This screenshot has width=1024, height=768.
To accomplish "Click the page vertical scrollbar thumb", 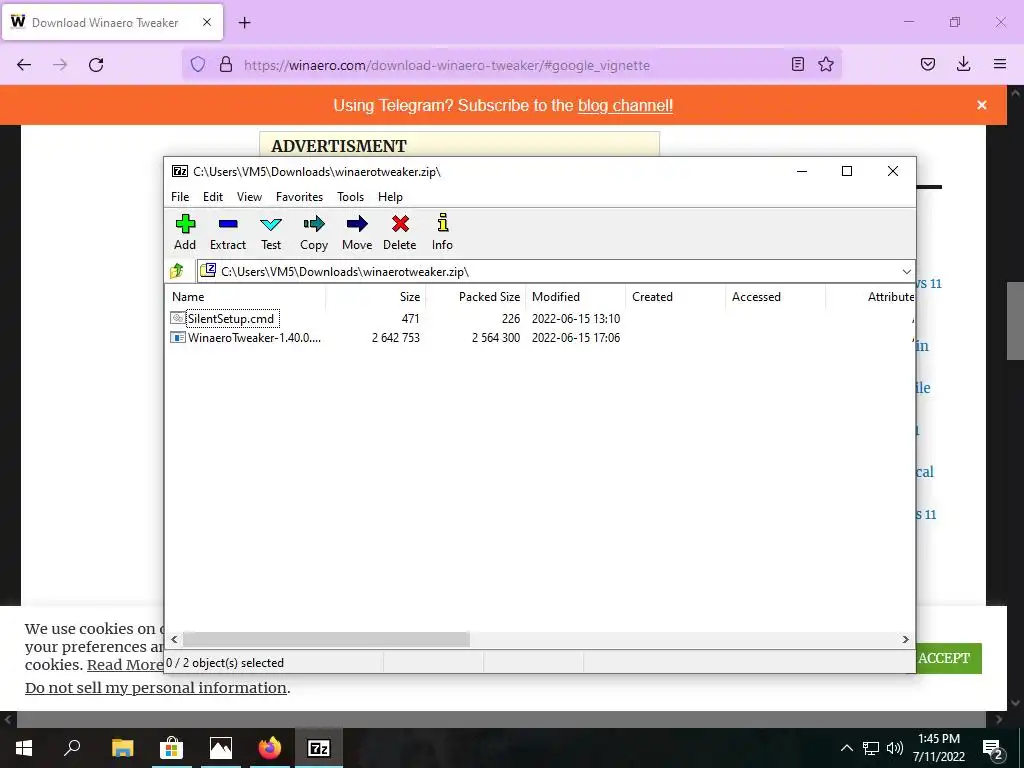I will pyautogui.click(x=1015, y=321).
